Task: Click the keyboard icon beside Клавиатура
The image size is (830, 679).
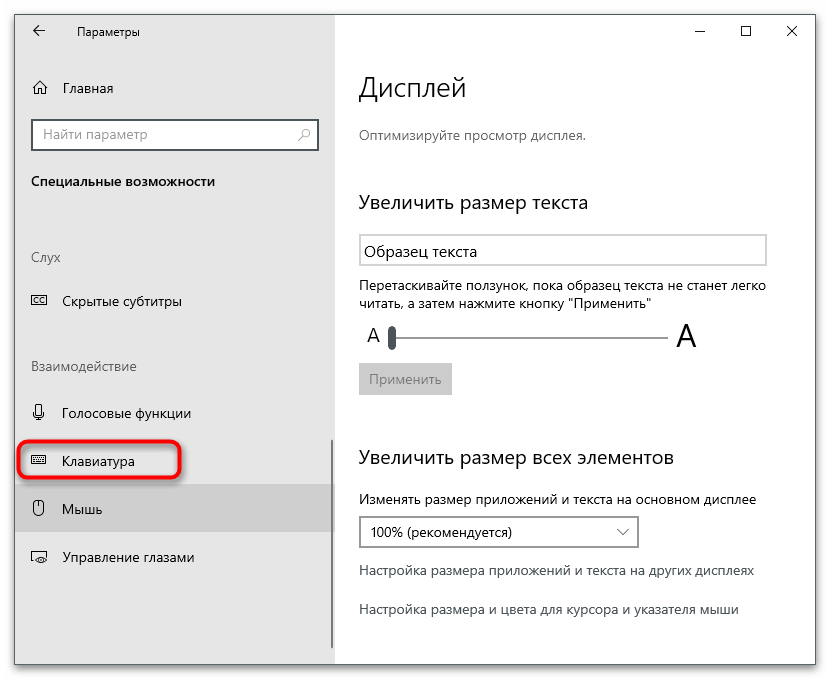Action: [39, 460]
